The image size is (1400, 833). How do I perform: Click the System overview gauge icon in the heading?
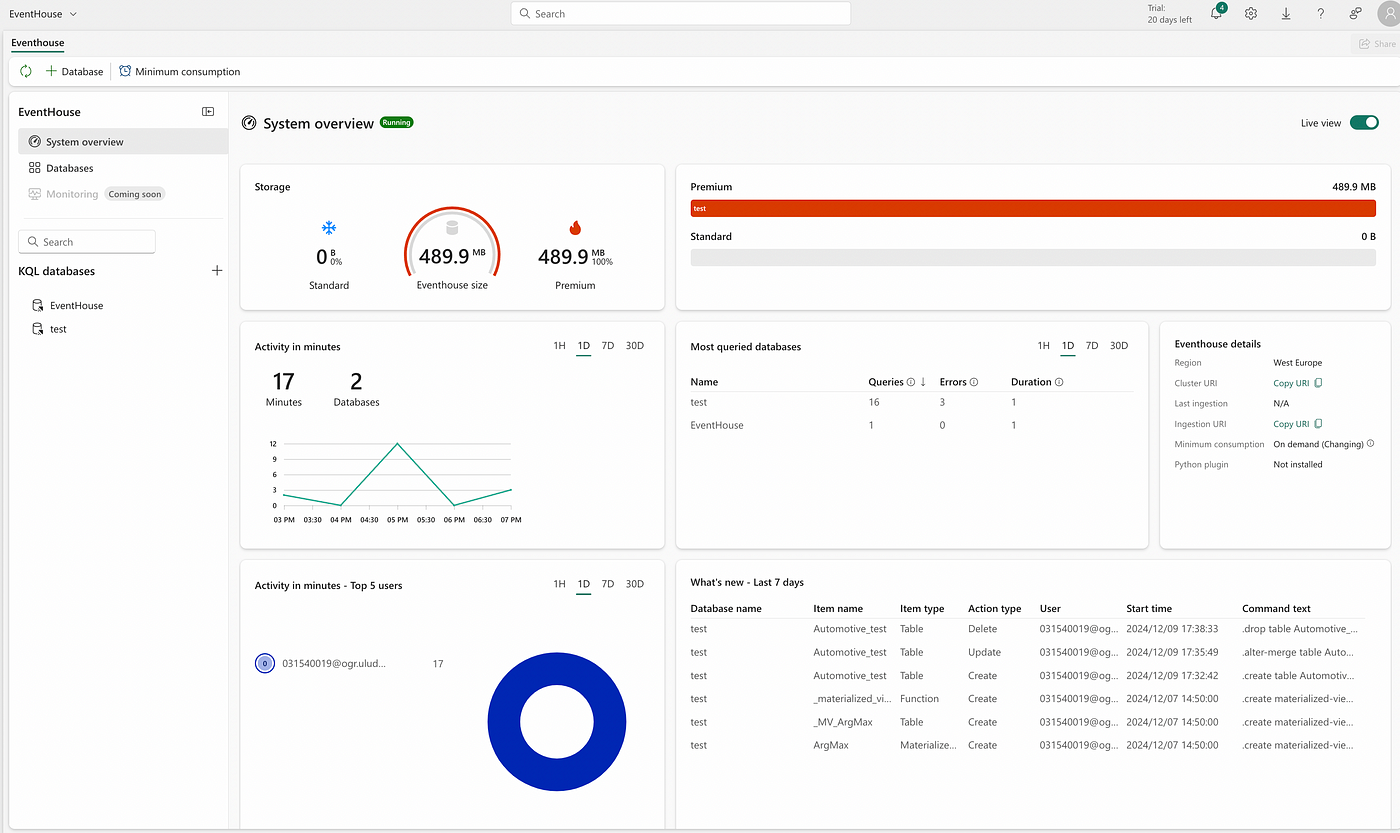pyautogui.click(x=249, y=123)
